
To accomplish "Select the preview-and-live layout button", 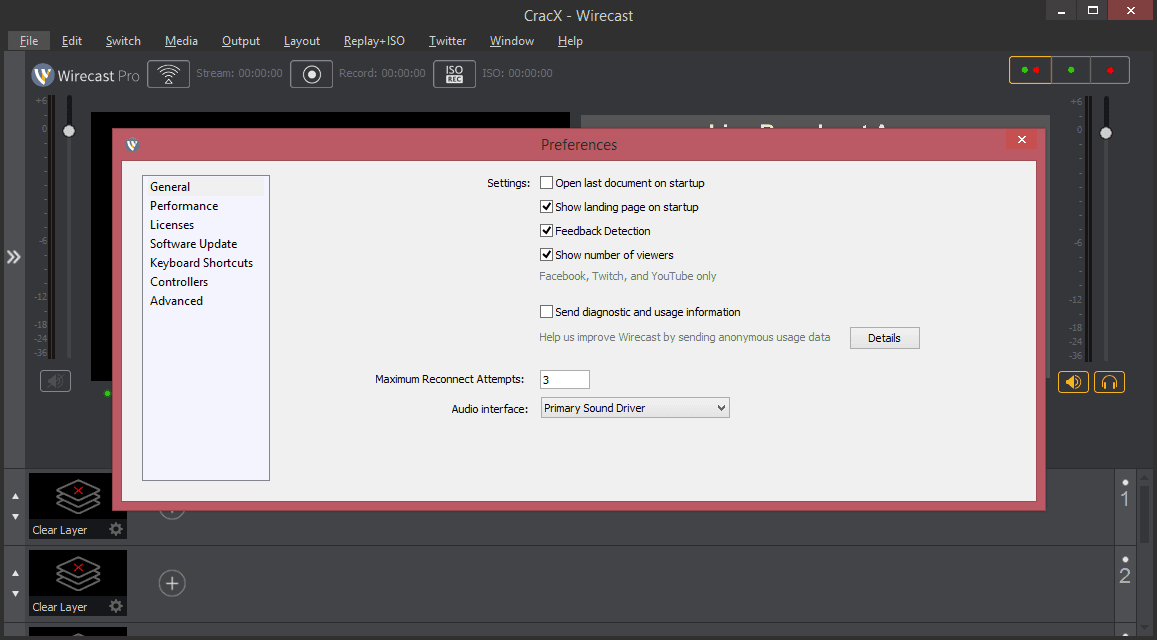I will [x=1030, y=70].
